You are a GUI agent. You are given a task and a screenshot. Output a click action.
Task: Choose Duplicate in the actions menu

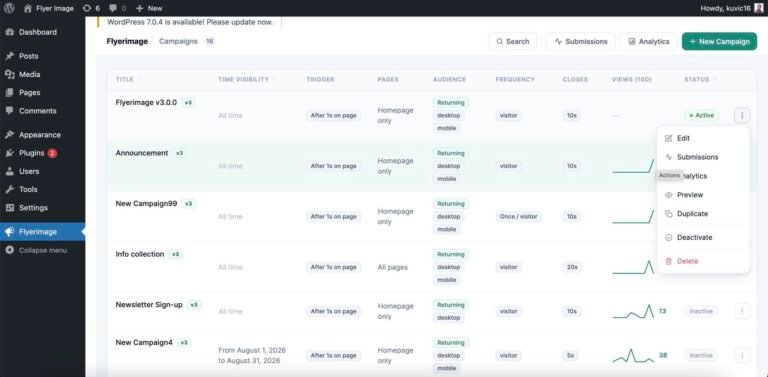(x=703, y=214)
